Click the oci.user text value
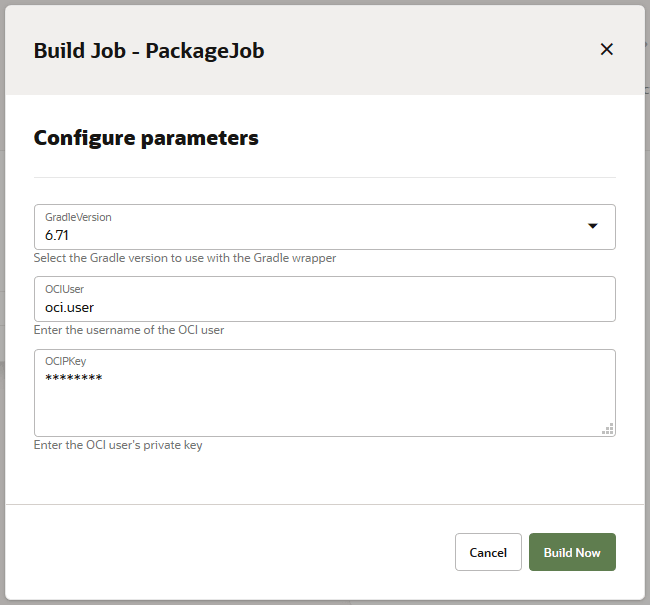Screen dimensions: 650x605 (69, 308)
